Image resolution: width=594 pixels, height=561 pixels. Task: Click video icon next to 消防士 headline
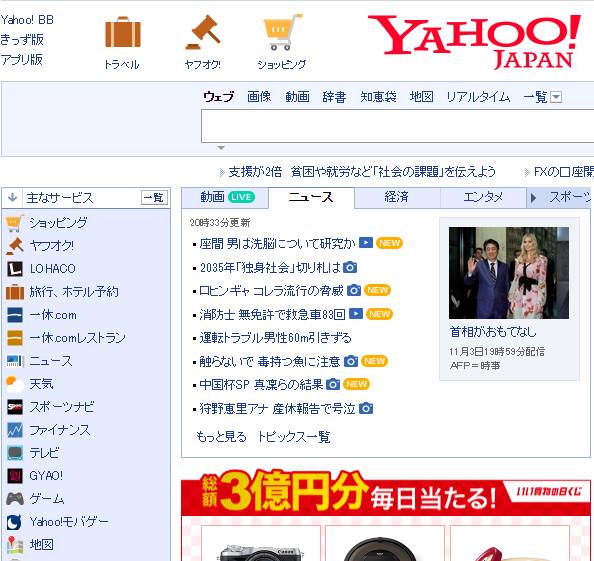tap(356, 314)
